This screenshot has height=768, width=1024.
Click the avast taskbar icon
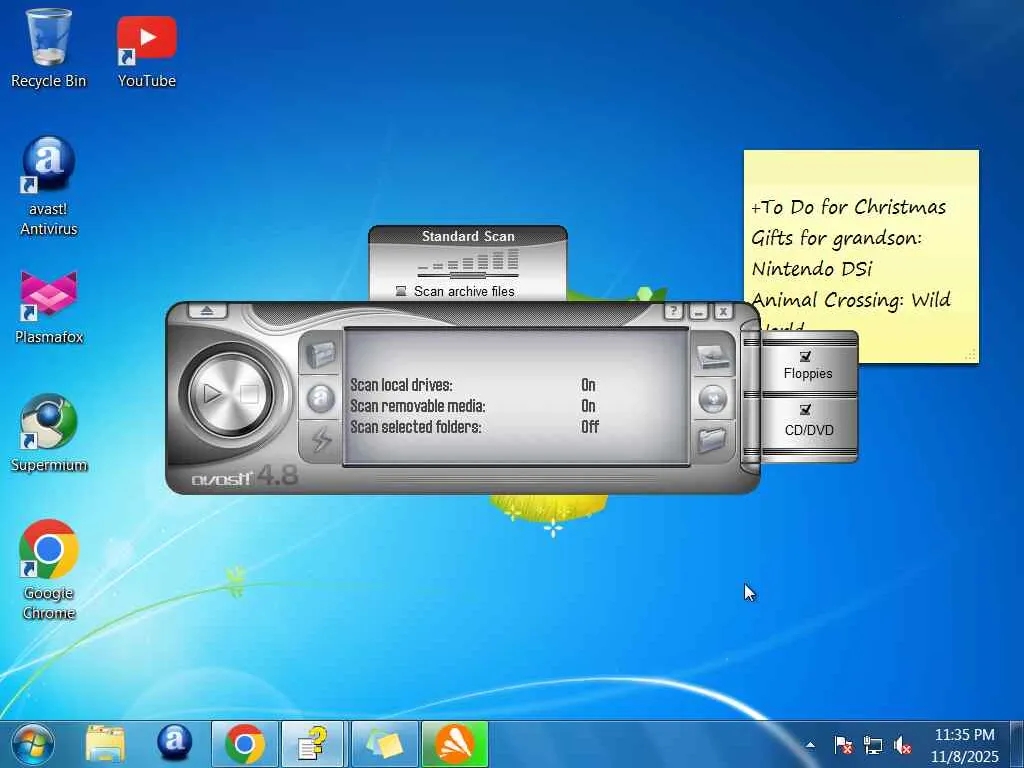(174, 743)
